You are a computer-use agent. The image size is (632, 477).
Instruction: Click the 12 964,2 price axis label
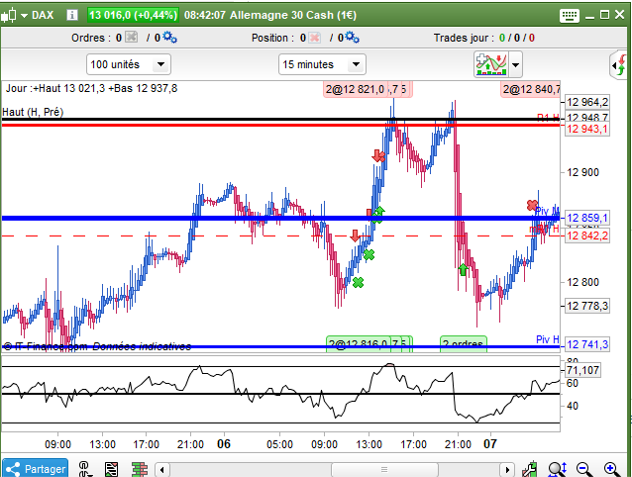[587, 102]
